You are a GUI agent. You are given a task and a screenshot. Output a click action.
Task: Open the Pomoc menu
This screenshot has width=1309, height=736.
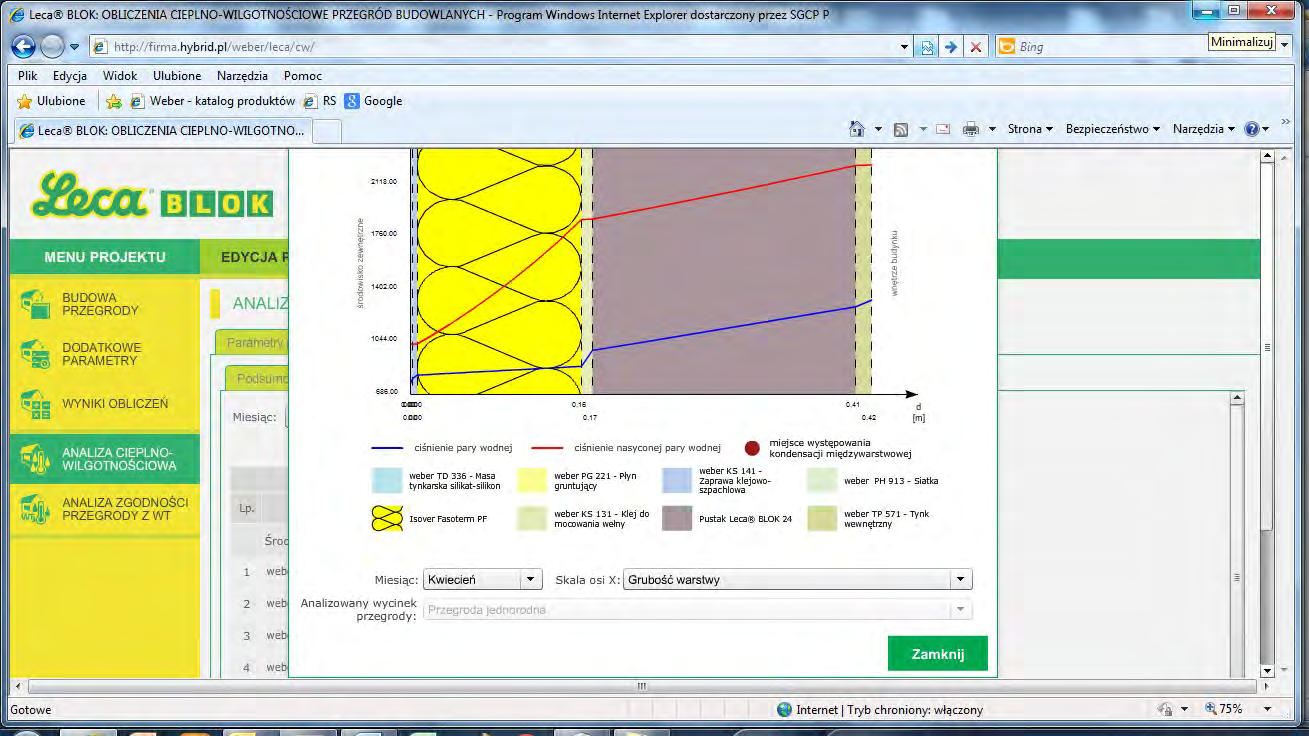pos(303,76)
